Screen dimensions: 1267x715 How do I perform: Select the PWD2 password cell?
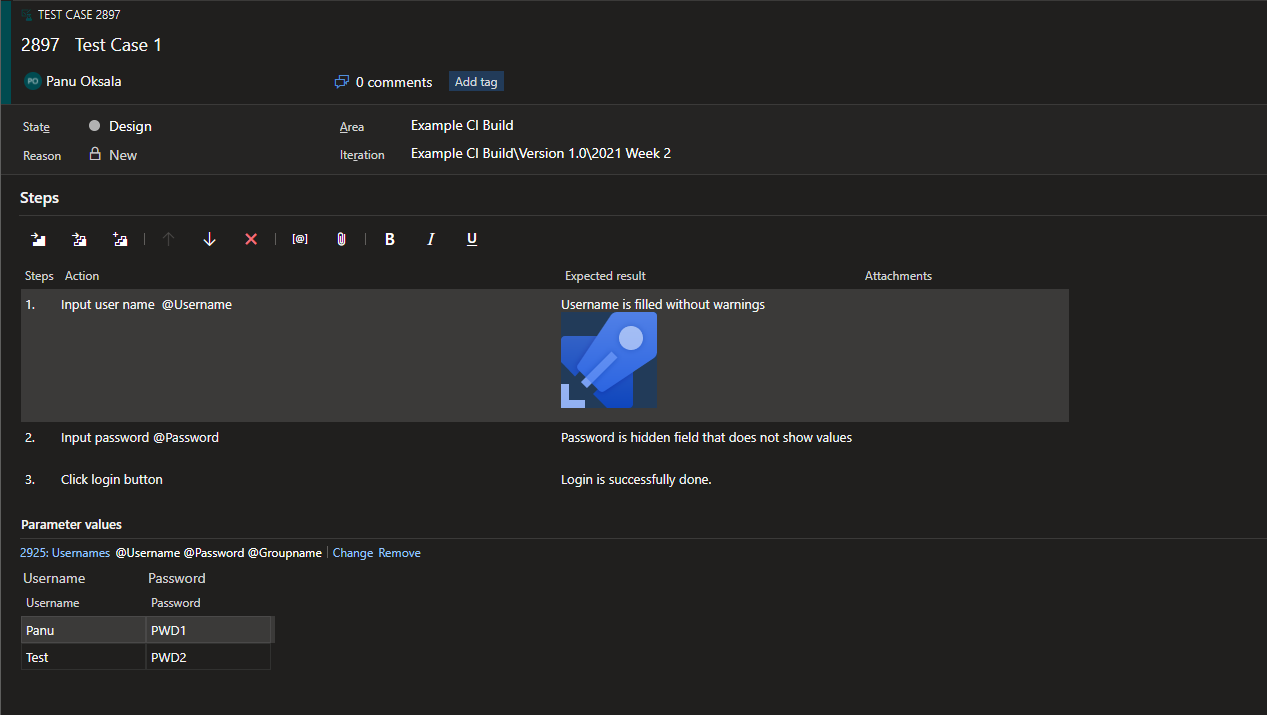point(208,657)
